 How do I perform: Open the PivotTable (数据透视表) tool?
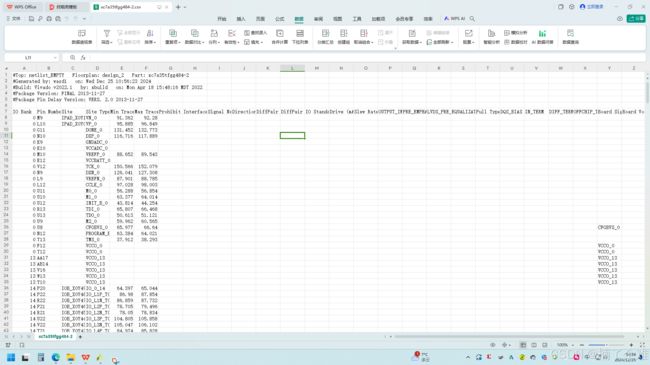(x=82, y=36)
